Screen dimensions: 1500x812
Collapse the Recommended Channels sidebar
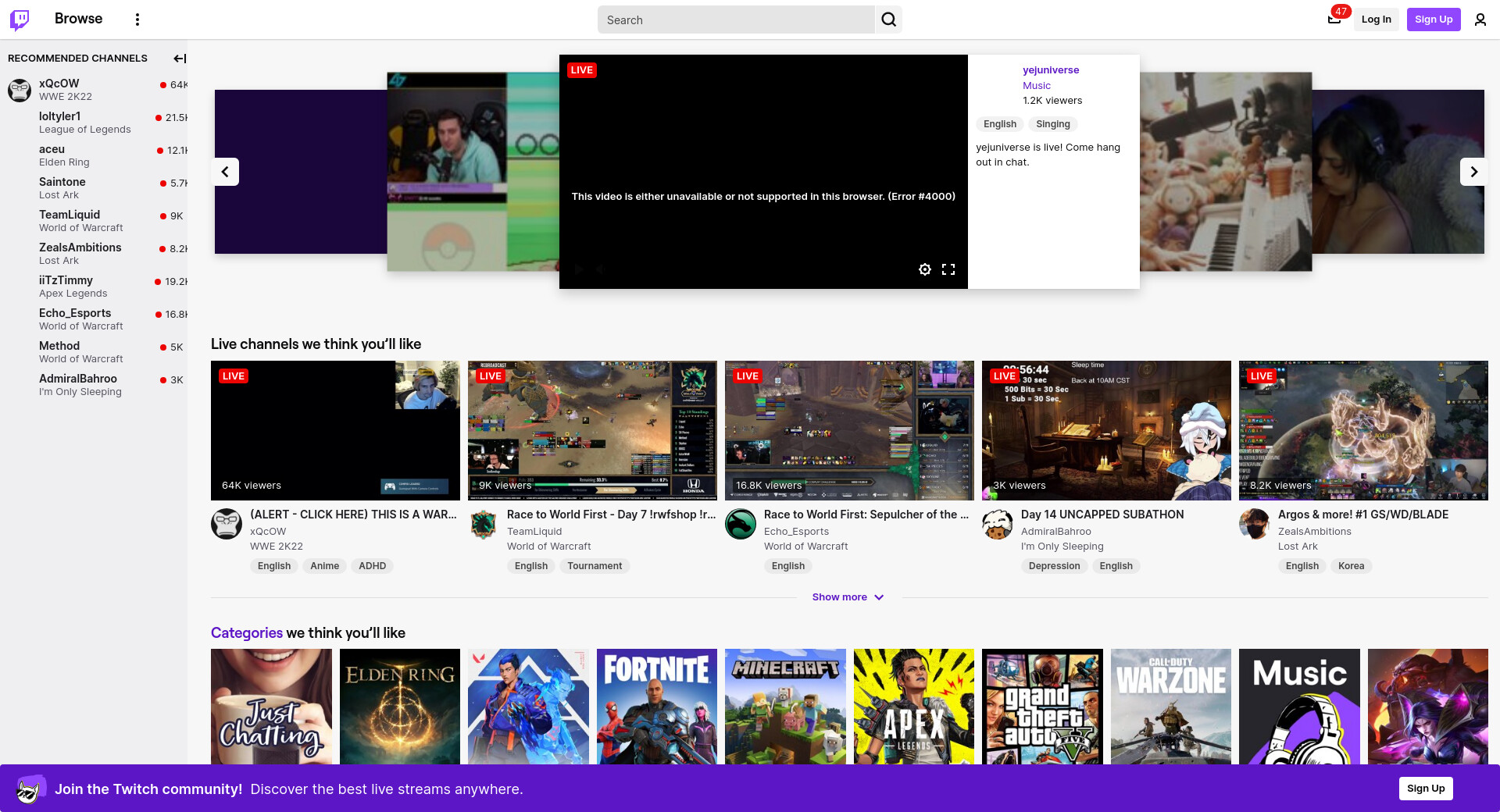180,59
